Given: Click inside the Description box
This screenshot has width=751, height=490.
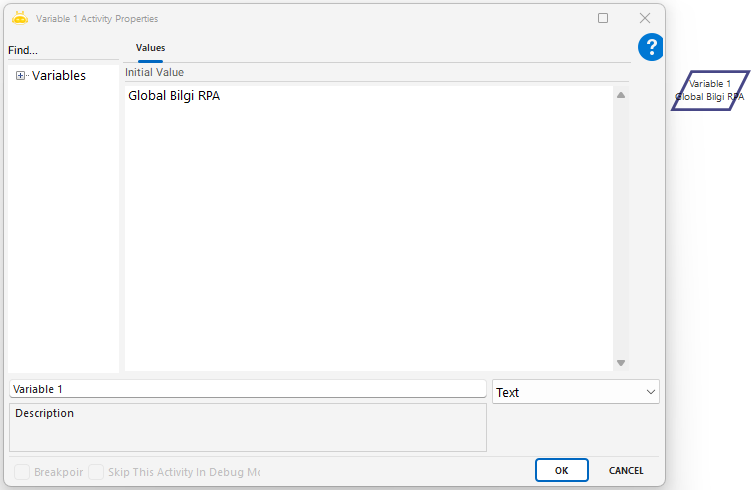Looking at the screenshot, I should (247, 428).
